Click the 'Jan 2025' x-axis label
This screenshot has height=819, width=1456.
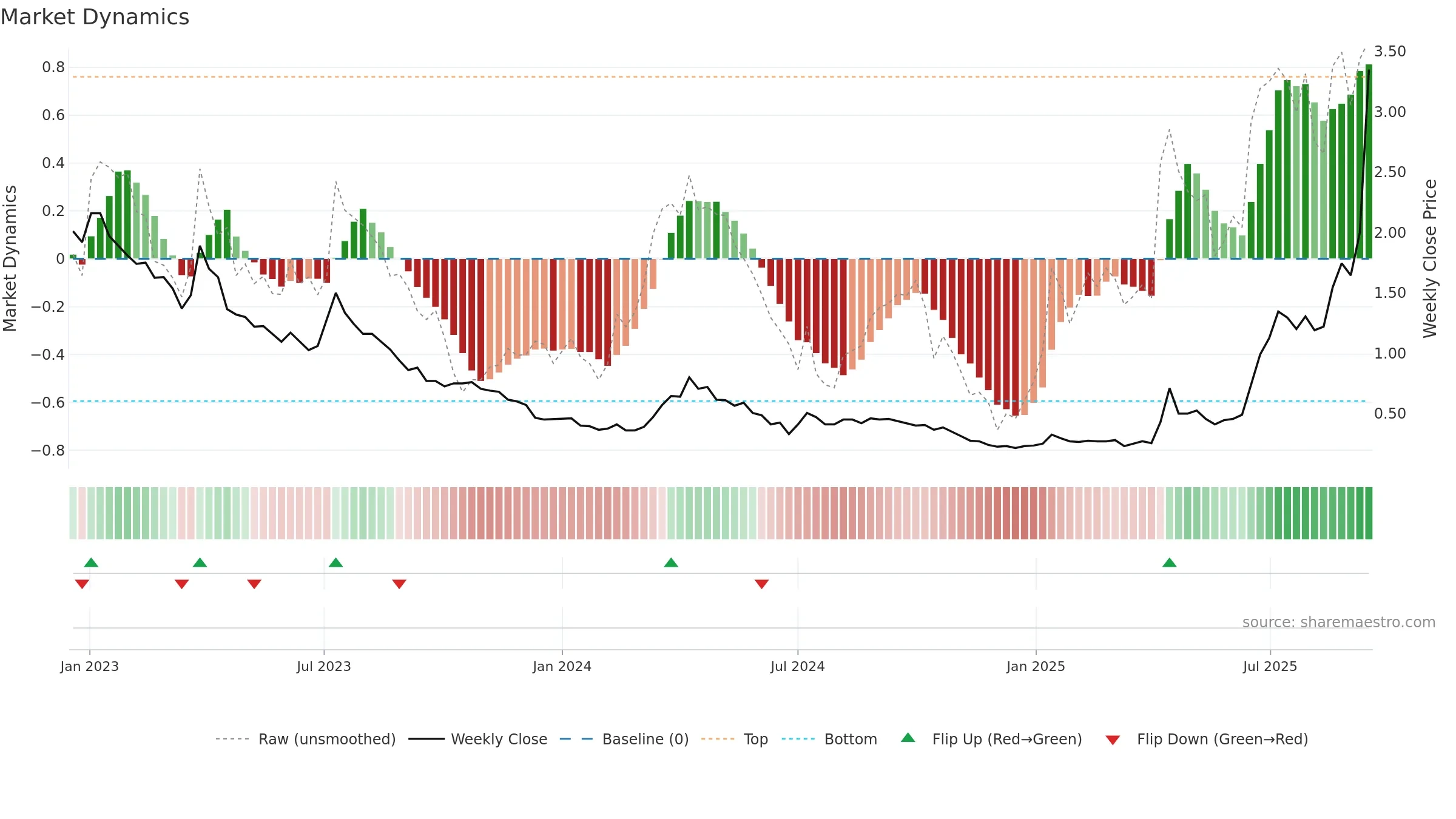point(1036,666)
